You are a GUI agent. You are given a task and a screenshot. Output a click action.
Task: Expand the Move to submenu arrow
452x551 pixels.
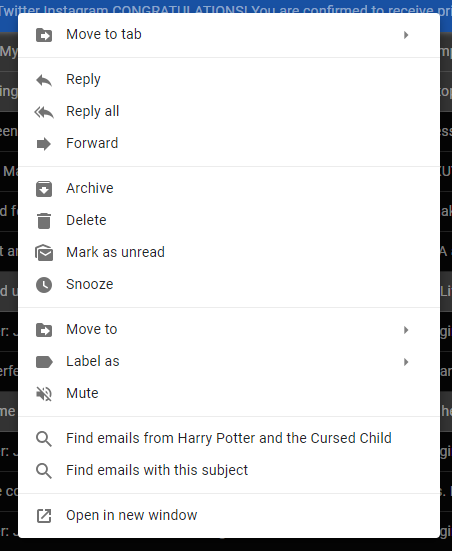(406, 330)
